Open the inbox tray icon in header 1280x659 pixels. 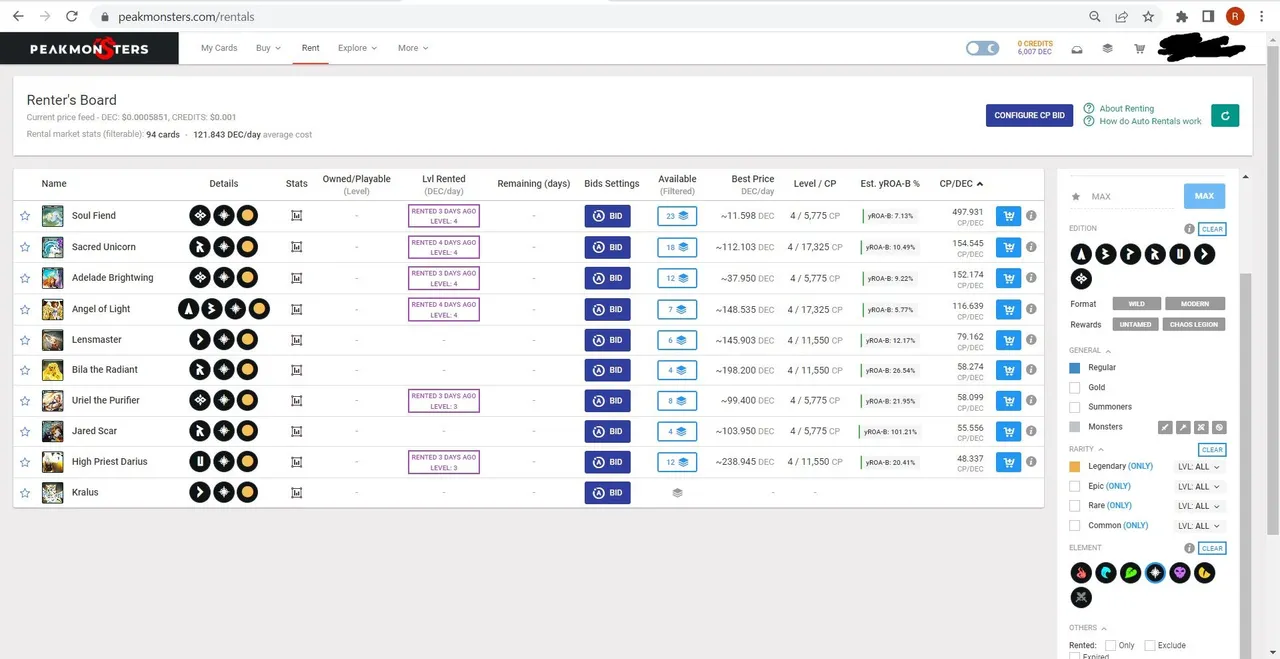pos(1077,48)
